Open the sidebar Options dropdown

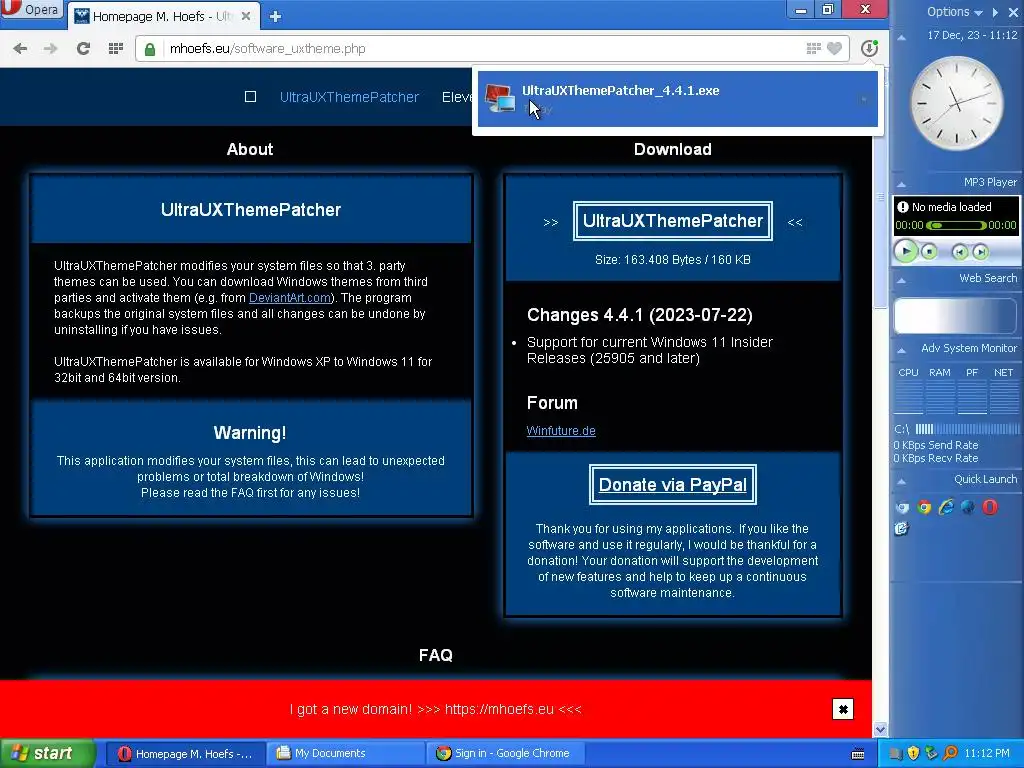[x=955, y=12]
